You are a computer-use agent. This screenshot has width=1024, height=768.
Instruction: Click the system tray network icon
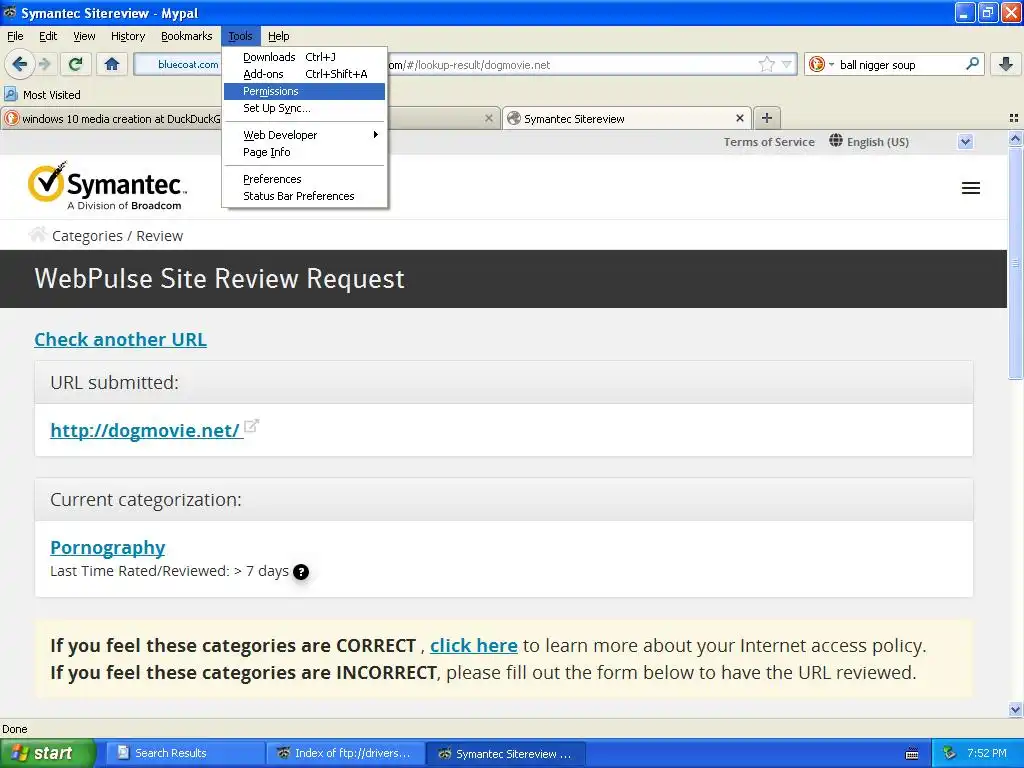[x=950, y=753]
